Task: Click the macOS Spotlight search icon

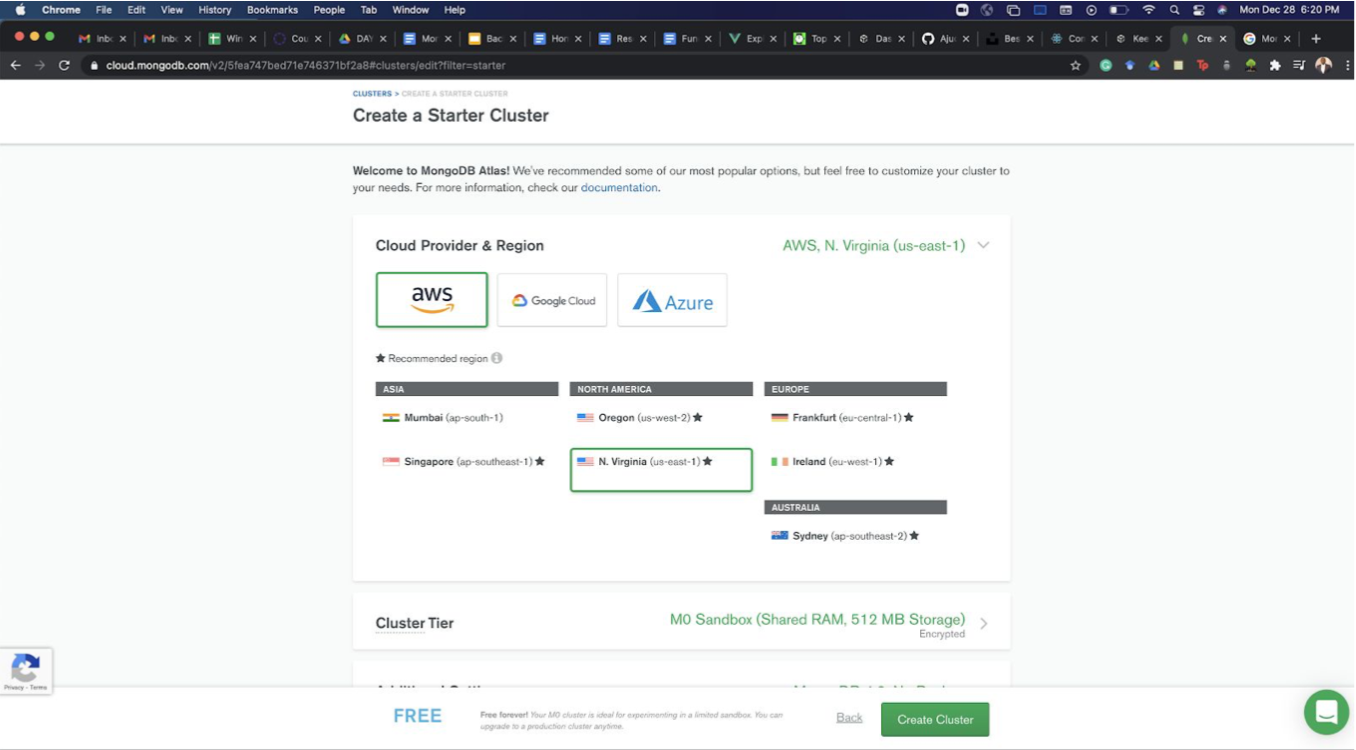Action: click(x=1174, y=10)
